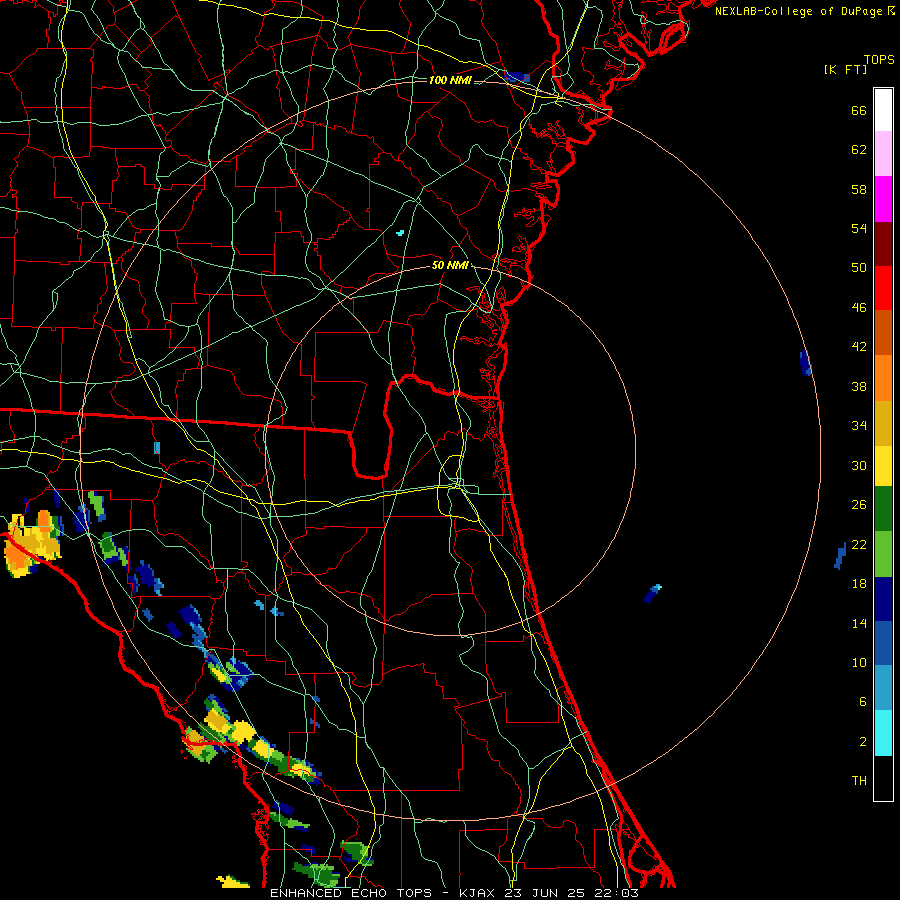Click the 50 NMI range ring label

click(450, 265)
